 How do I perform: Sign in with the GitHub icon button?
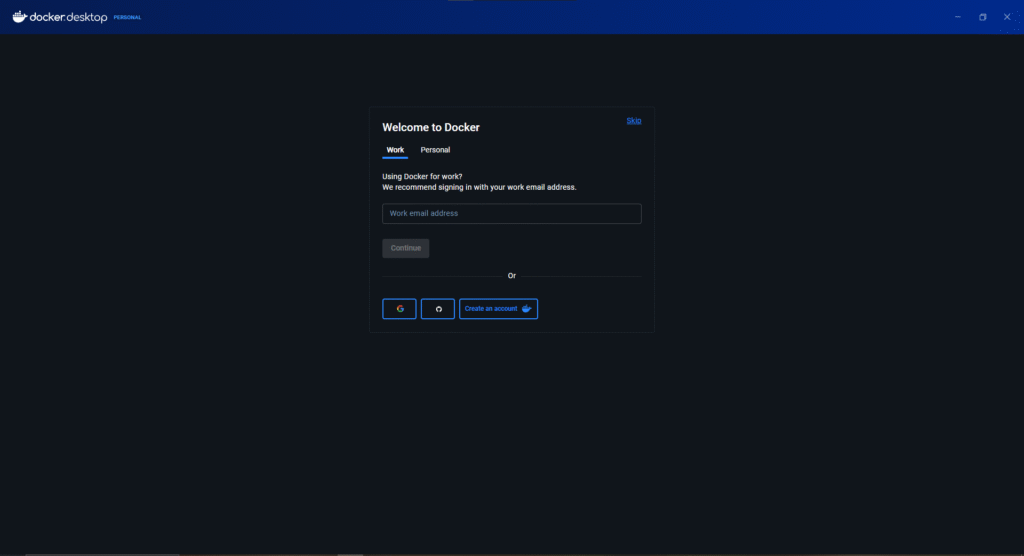tap(438, 309)
